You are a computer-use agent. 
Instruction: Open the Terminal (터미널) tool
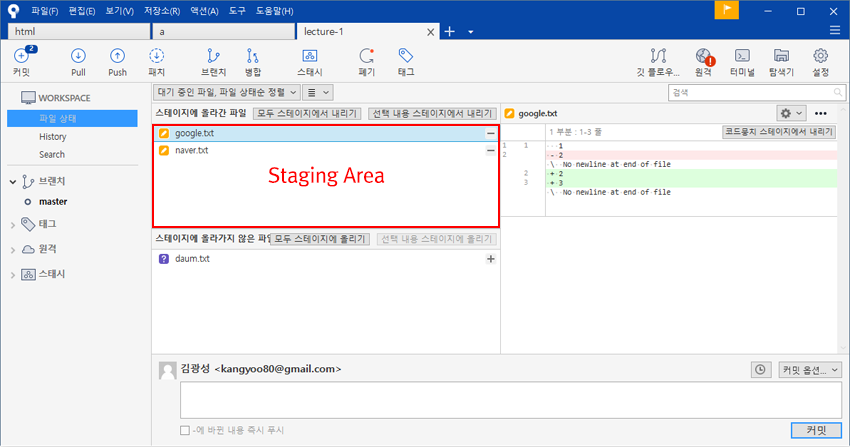pos(742,61)
